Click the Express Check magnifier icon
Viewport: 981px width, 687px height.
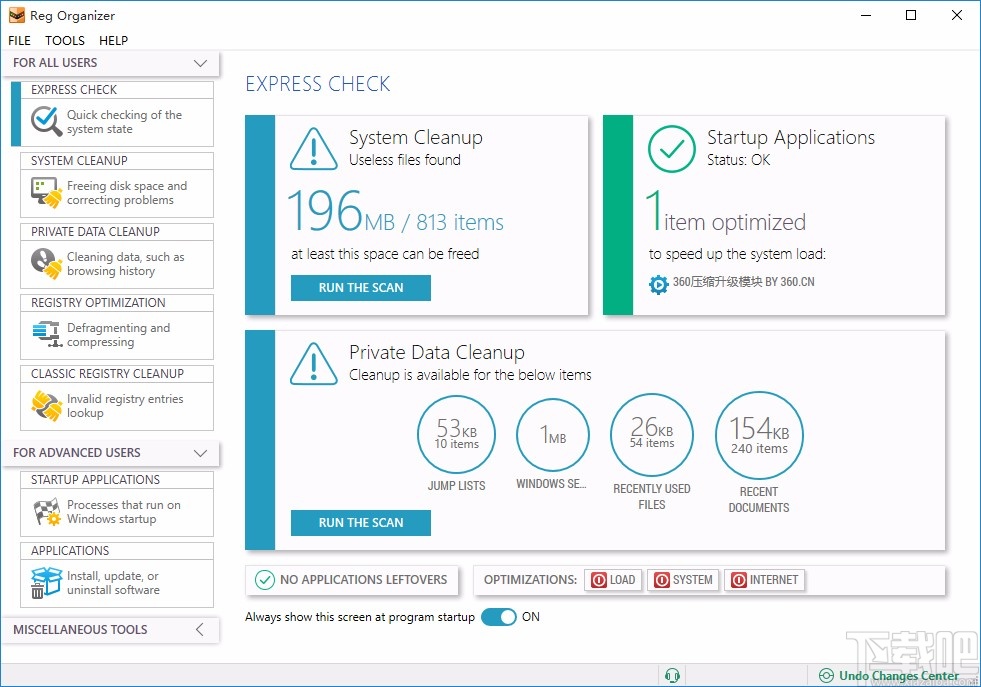(x=46, y=121)
